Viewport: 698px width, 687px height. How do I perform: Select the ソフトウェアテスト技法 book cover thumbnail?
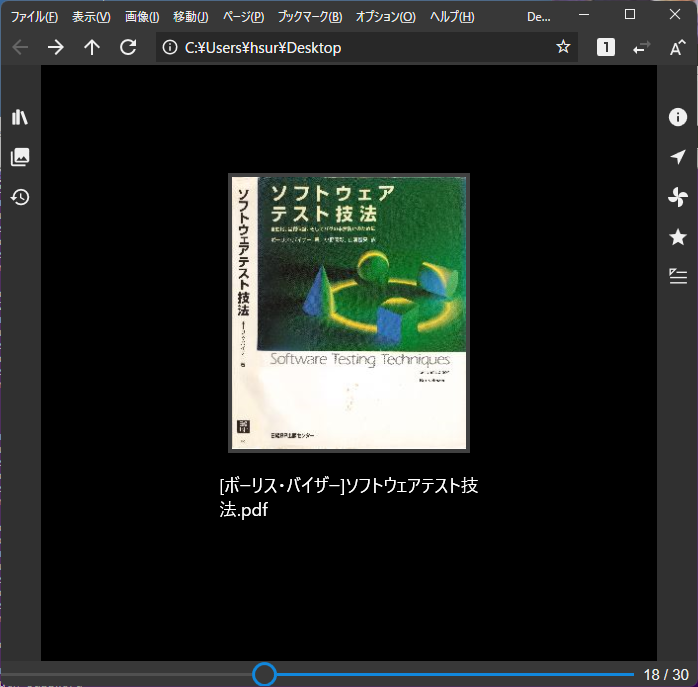point(349,313)
